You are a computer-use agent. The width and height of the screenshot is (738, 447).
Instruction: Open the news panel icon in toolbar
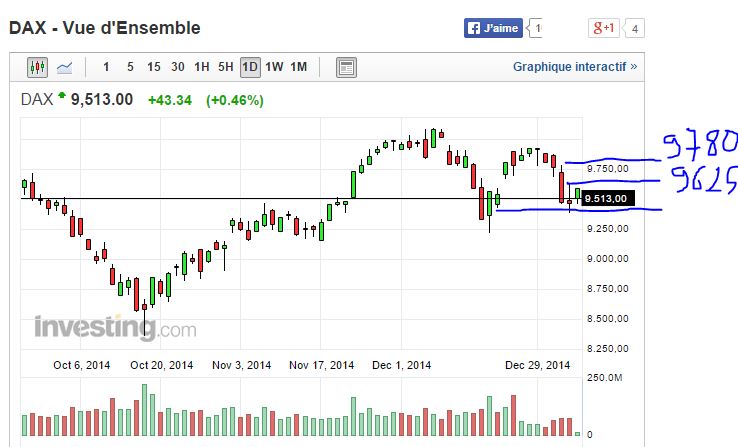point(346,68)
